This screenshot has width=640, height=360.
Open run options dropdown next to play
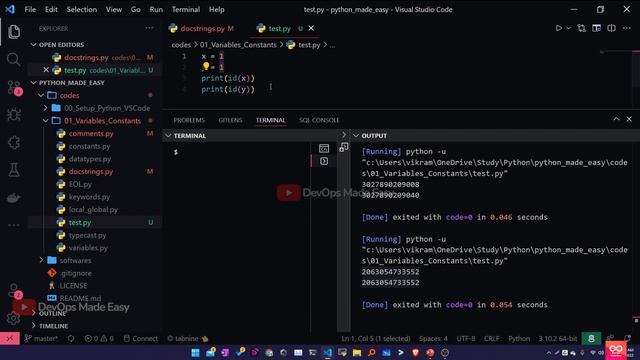point(569,28)
